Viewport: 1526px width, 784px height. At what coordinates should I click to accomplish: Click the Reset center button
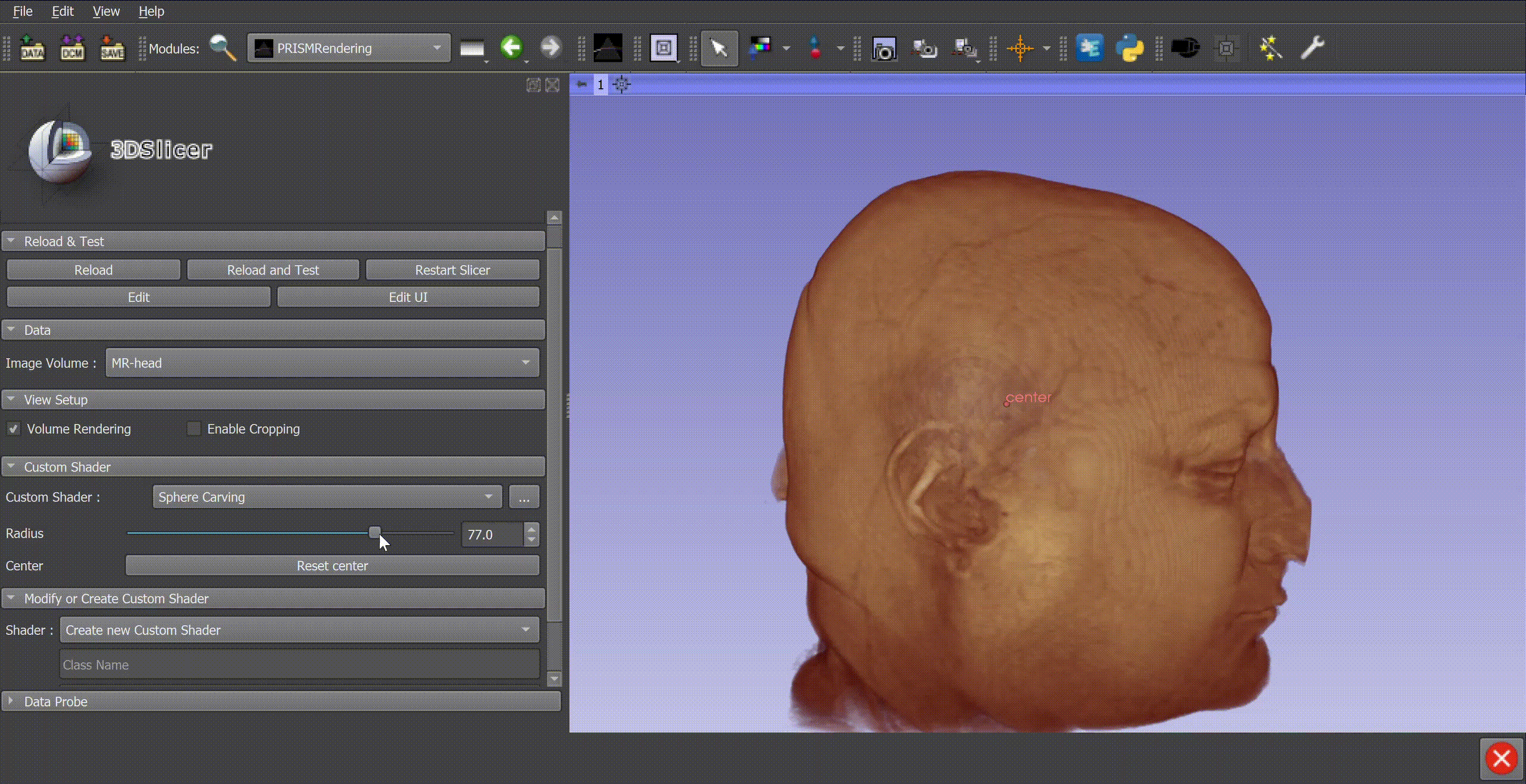click(x=332, y=566)
